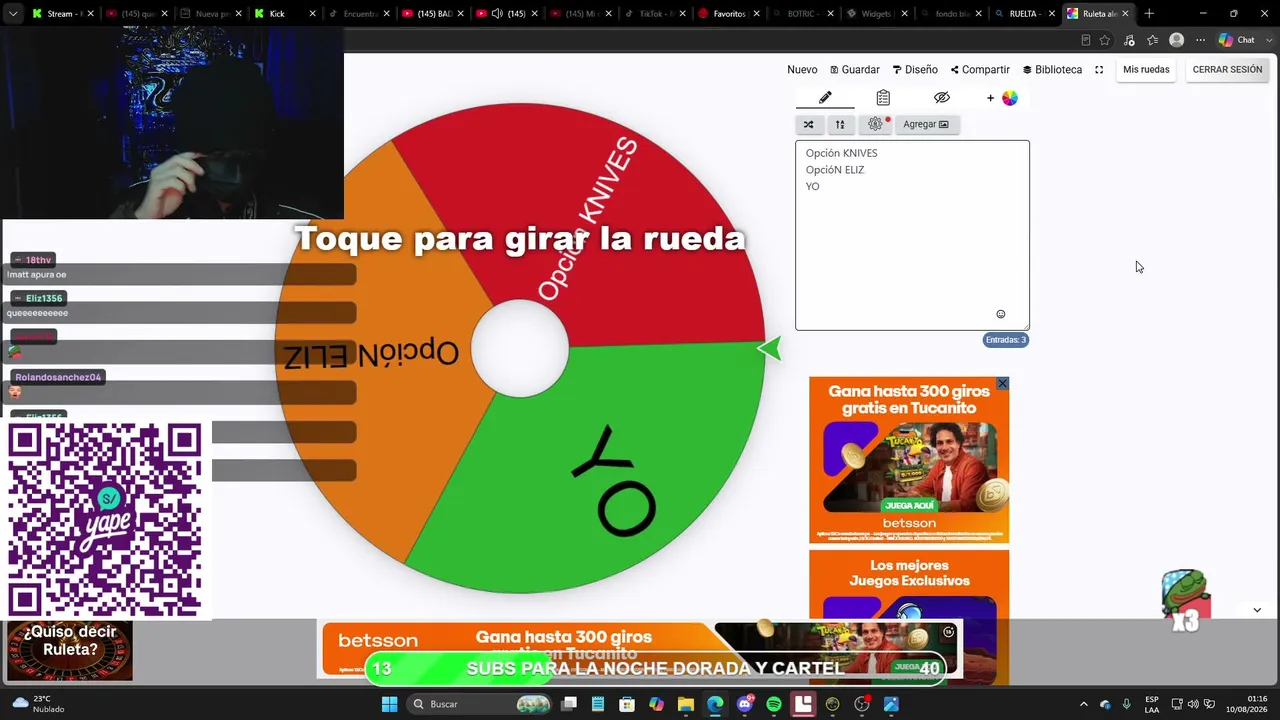Open the Tucanito 300 giros side ad
Screen dimensions: 1280x720
coord(909,460)
